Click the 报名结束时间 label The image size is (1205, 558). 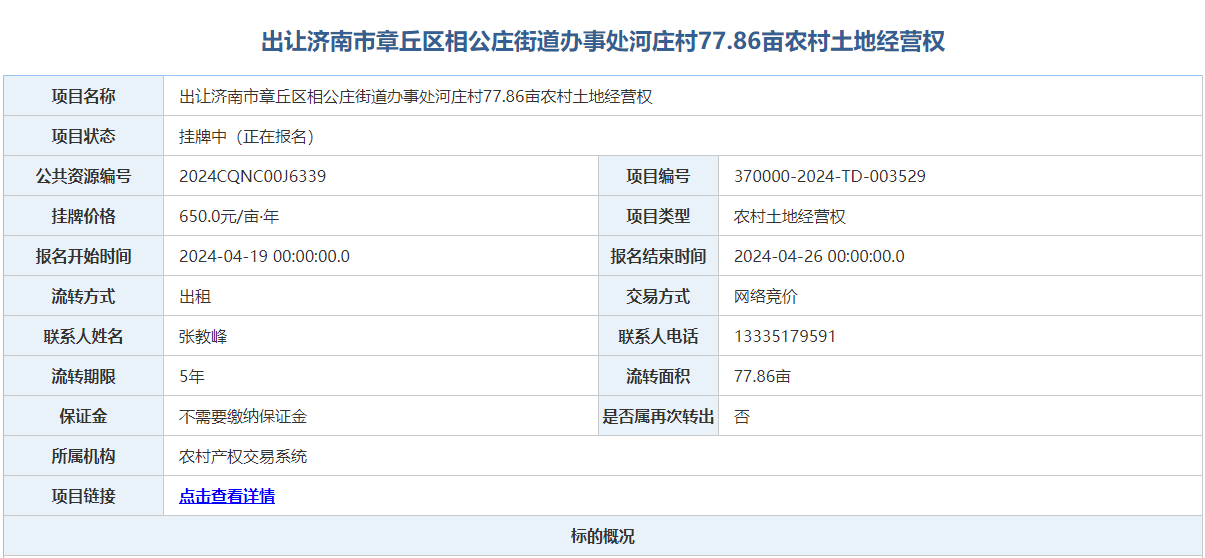658,256
